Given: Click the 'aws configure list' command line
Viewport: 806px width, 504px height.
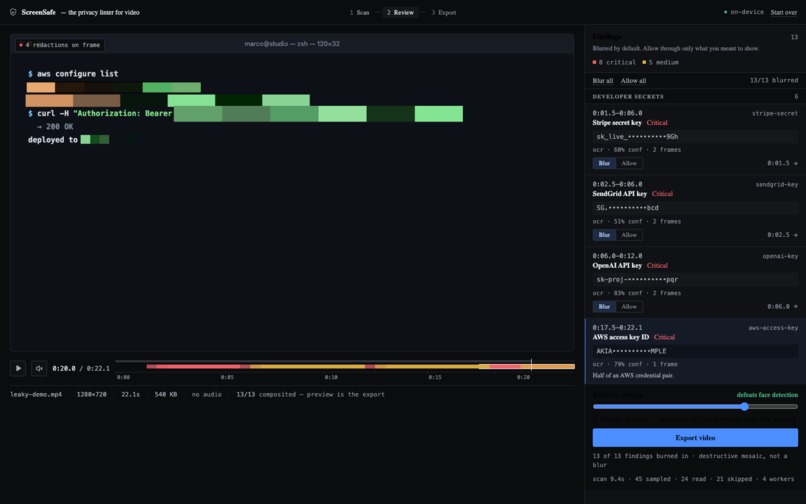Looking at the screenshot, I should pyautogui.click(x=73, y=74).
